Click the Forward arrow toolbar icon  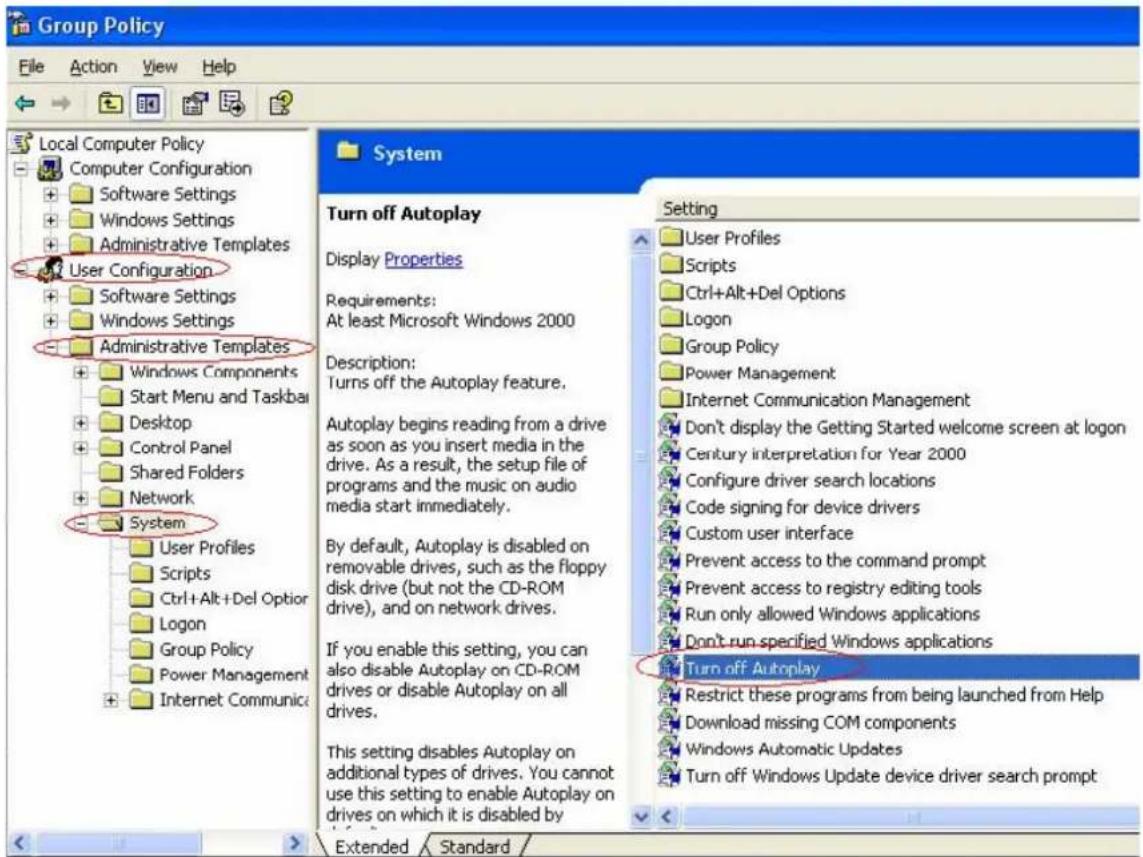(61, 103)
